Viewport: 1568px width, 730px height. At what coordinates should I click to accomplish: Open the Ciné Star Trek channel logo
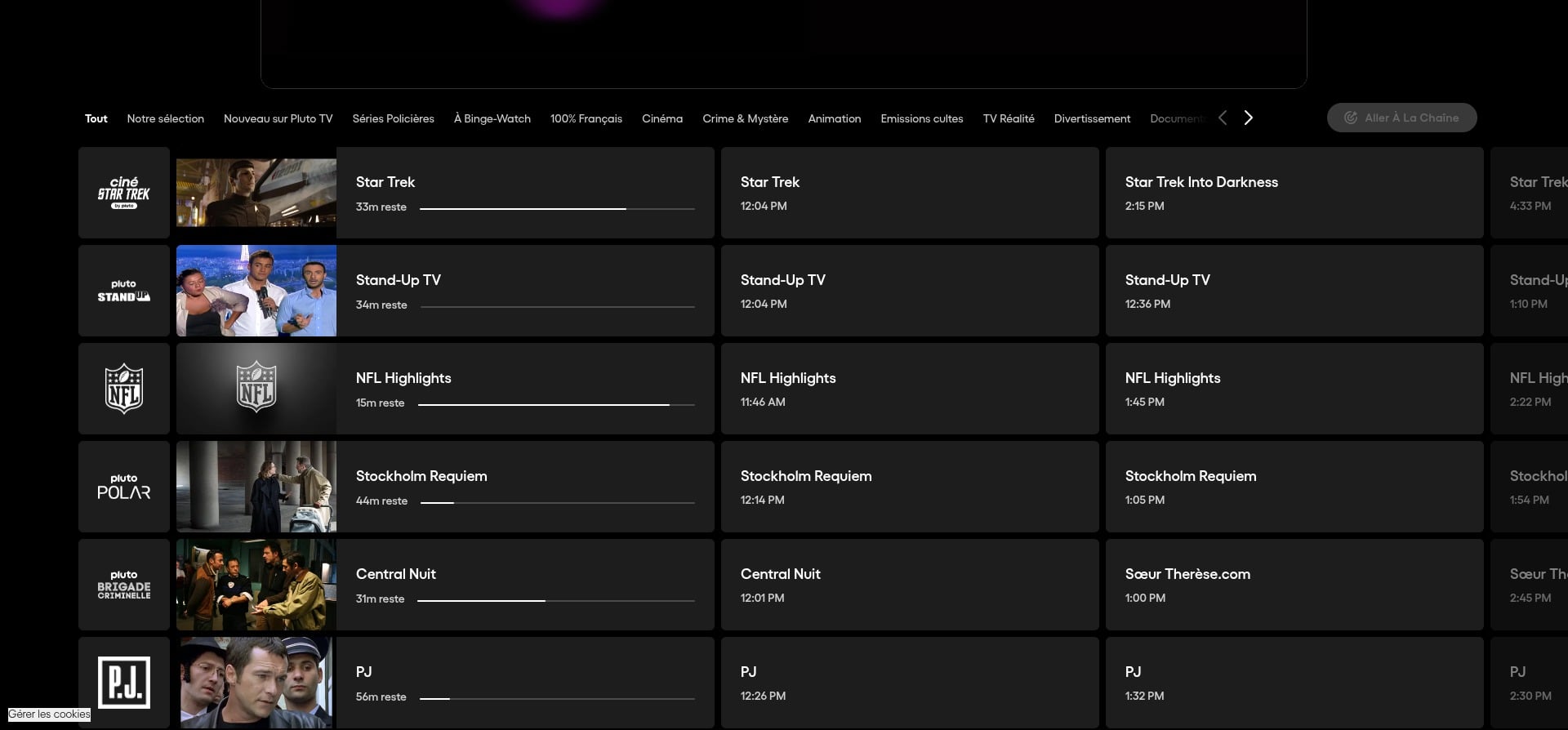pyautogui.click(x=124, y=193)
